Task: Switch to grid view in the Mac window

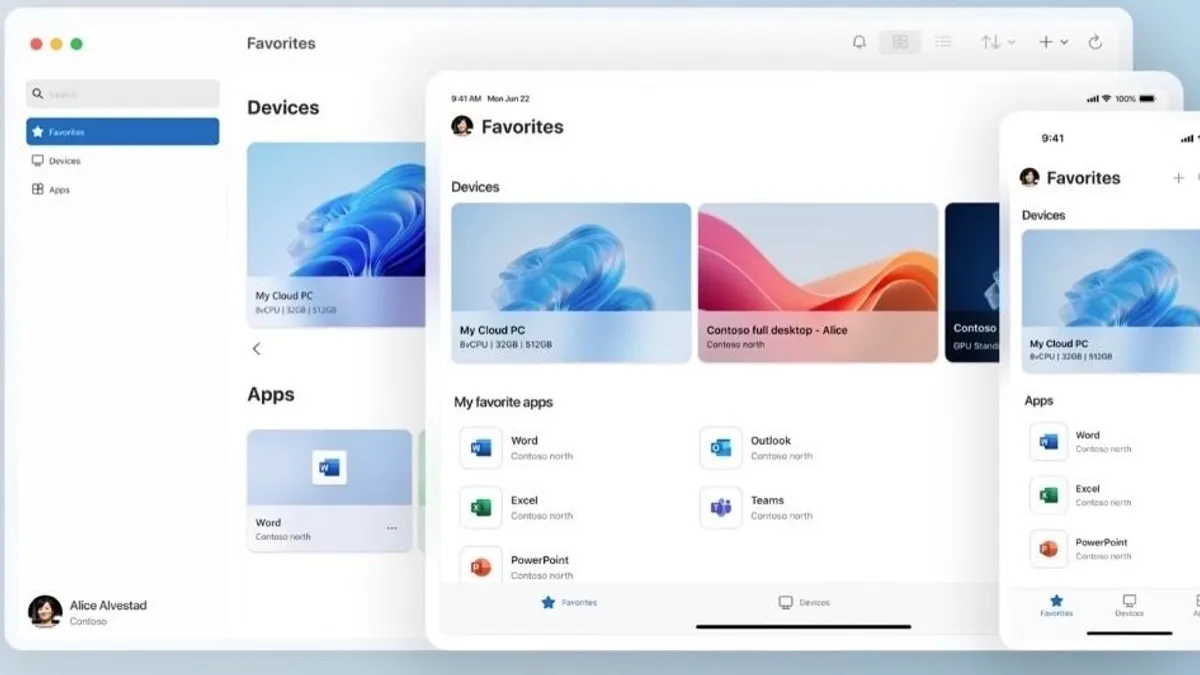Action: click(x=900, y=42)
